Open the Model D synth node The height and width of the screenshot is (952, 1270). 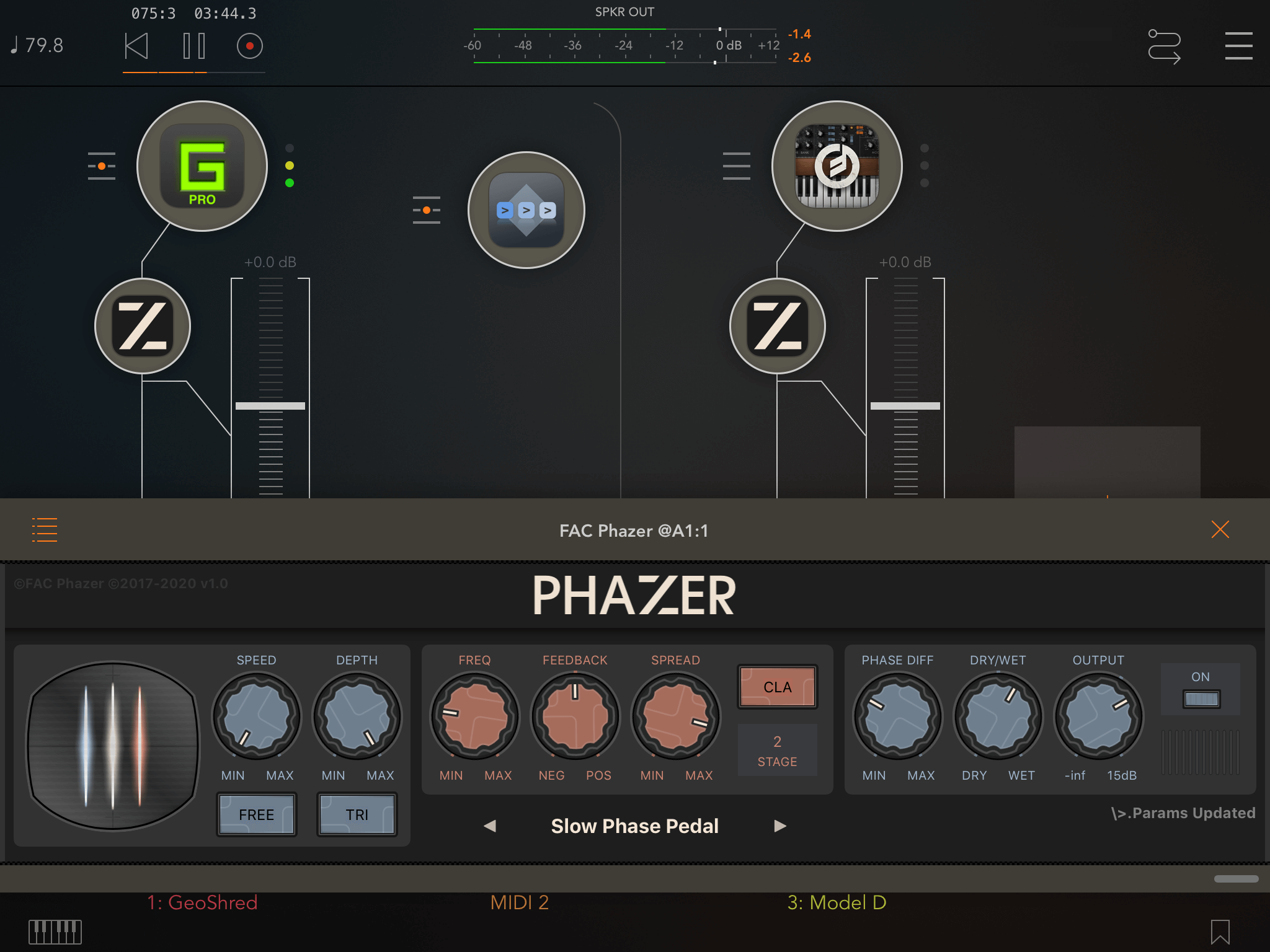pyautogui.click(x=837, y=166)
